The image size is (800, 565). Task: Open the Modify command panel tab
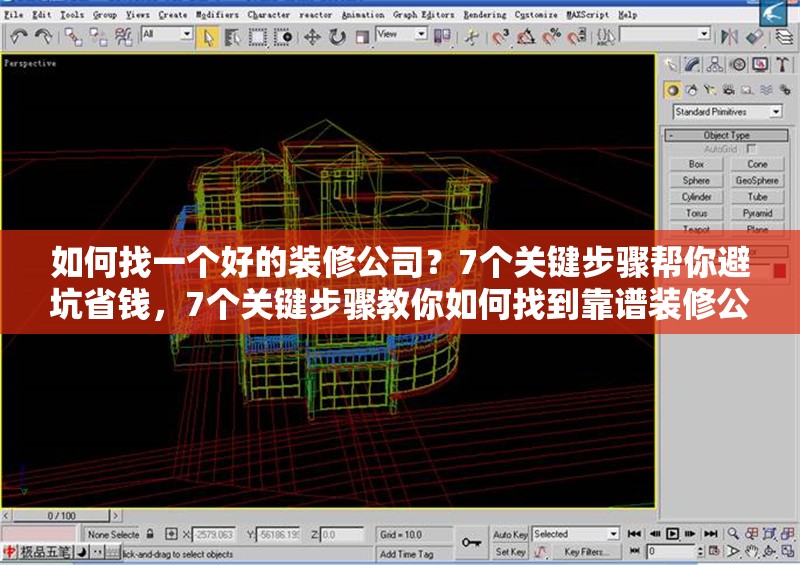693,65
